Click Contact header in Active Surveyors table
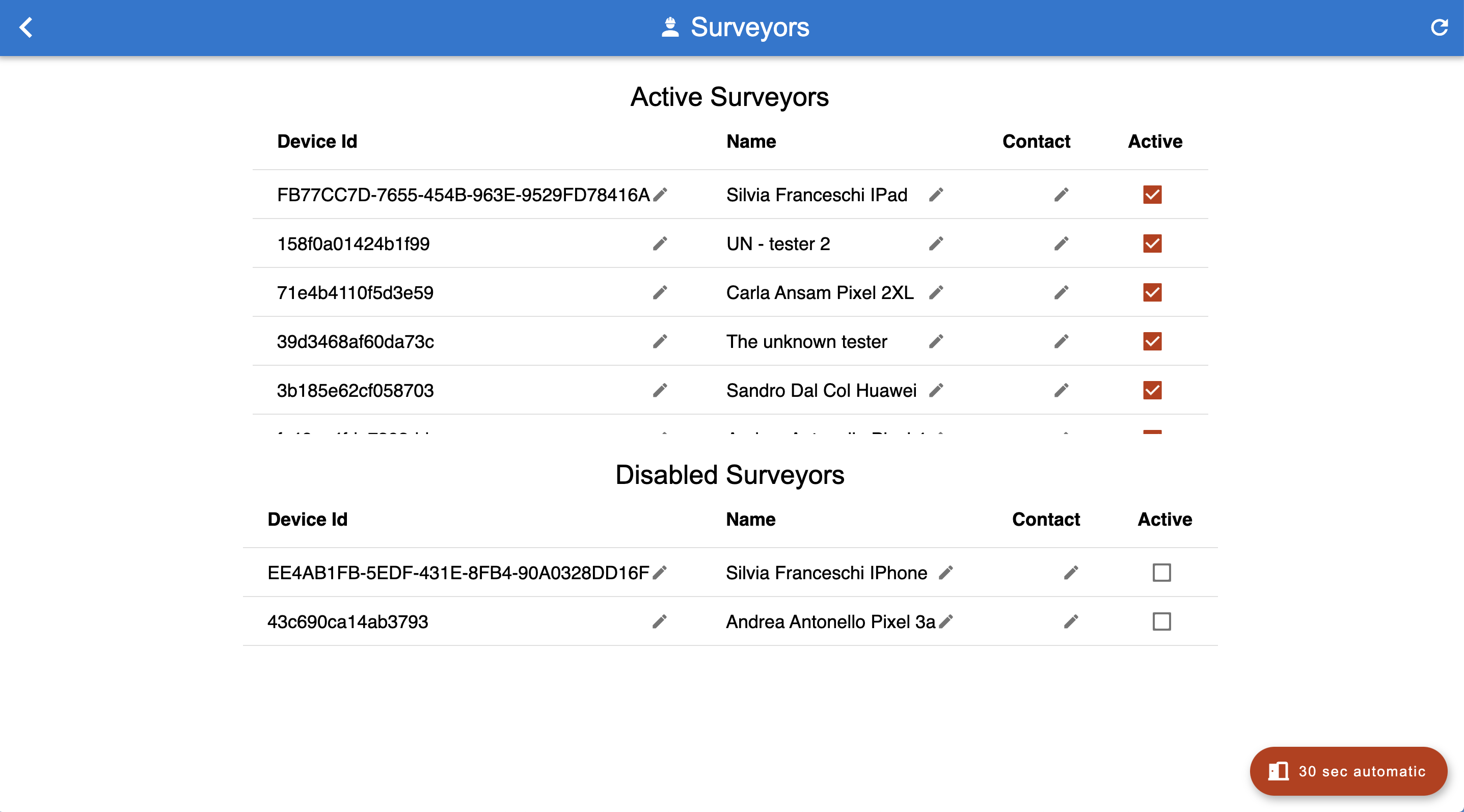This screenshot has height=812, width=1464. tap(1036, 142)
